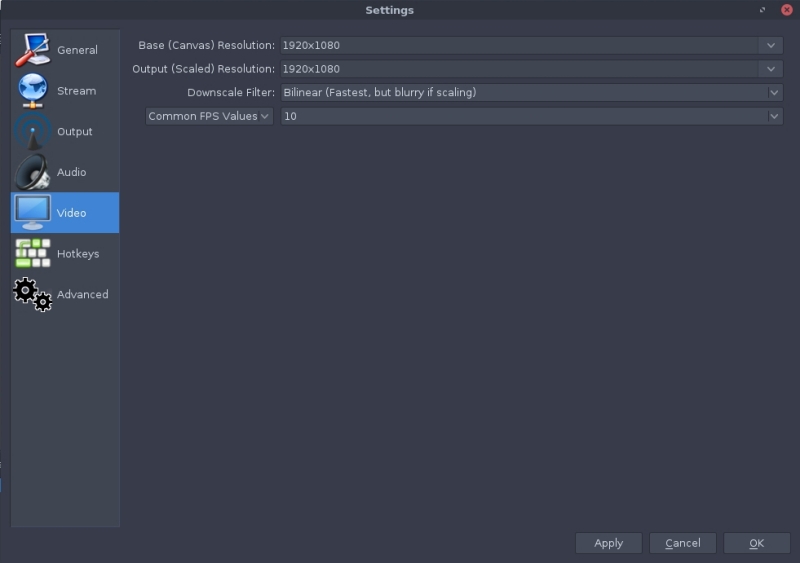The height and width of the screenshot is (563, 800).
Task: Open Stream settings via globe icon
Action: (32, 91)
